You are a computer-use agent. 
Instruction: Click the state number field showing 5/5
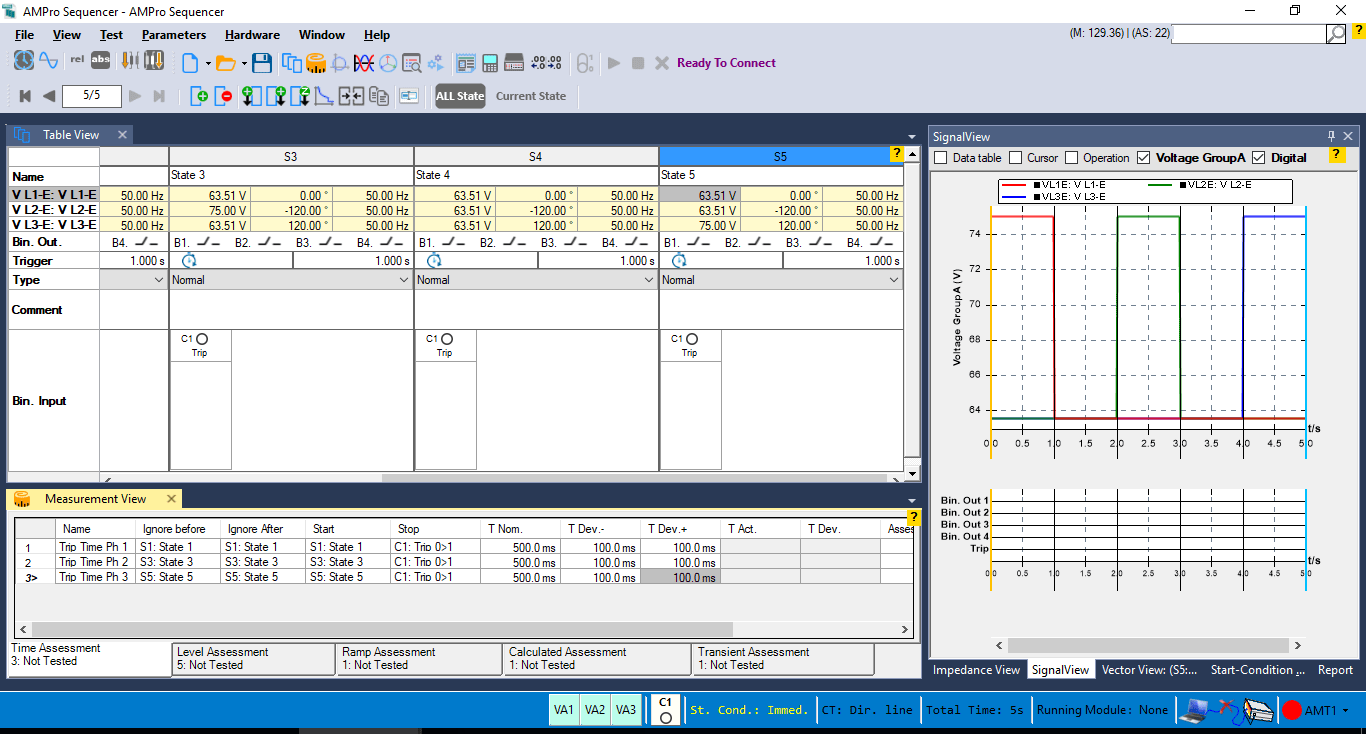click(x=91, y=96)
